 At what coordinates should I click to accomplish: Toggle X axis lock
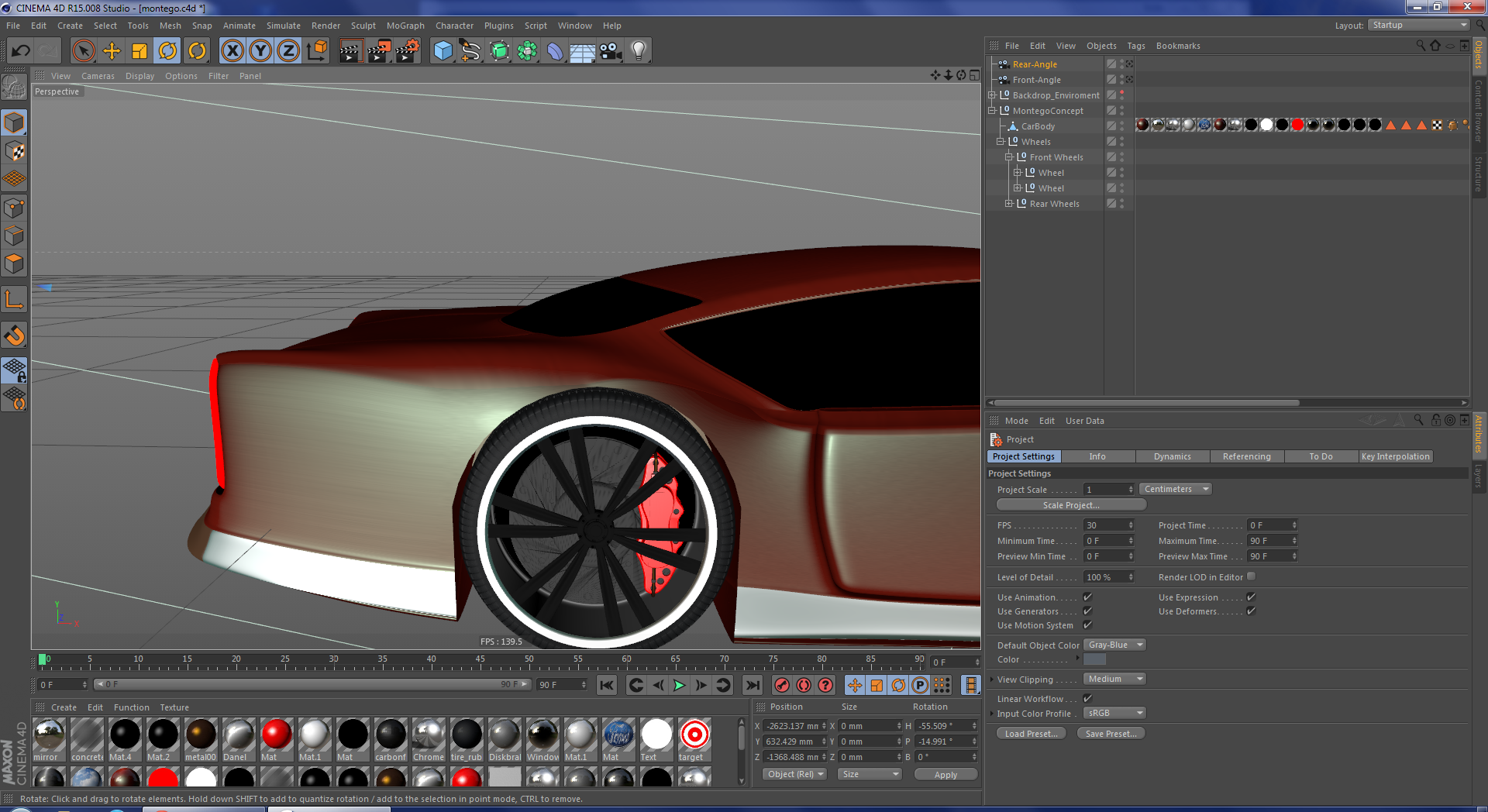232,51
